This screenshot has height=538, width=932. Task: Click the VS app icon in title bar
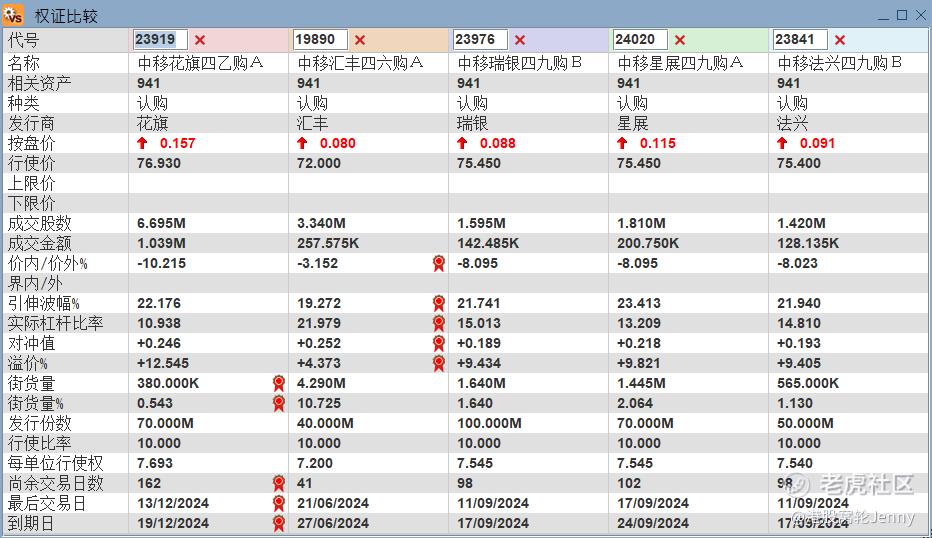click(13, 14)
